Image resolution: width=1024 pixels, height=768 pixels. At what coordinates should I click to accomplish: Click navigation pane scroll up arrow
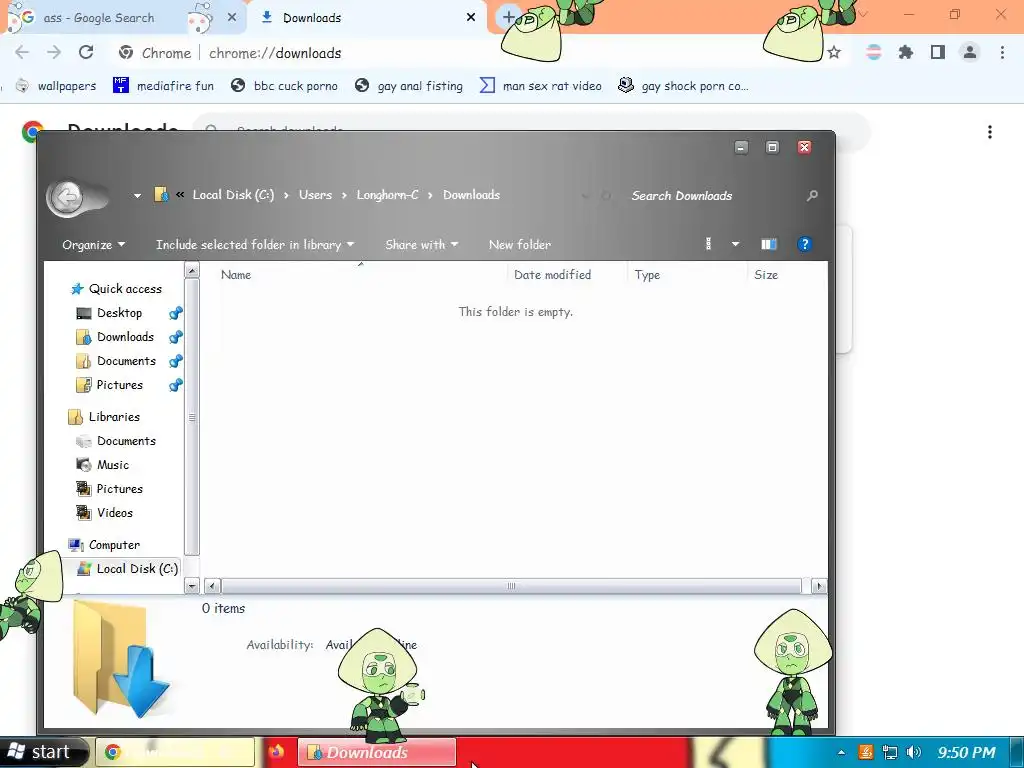[x=191, y=270]
